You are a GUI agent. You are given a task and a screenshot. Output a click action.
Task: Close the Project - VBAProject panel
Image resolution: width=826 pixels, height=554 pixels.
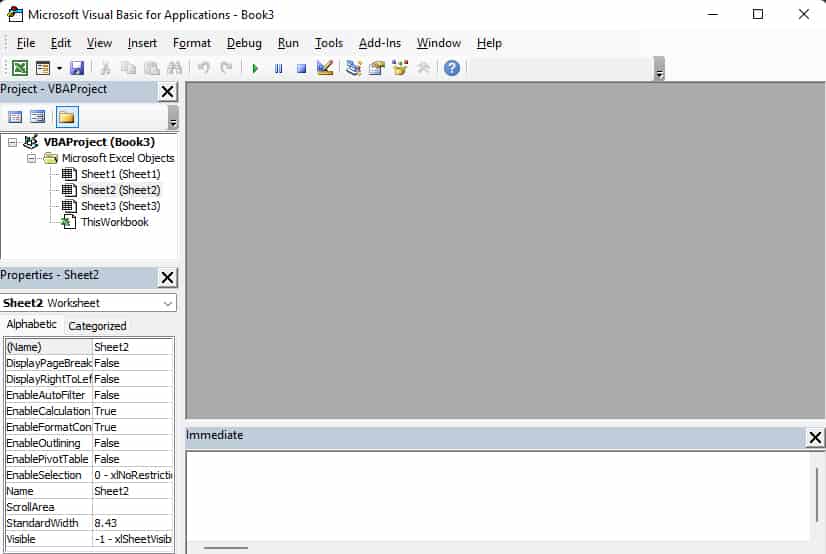(168, 92)
